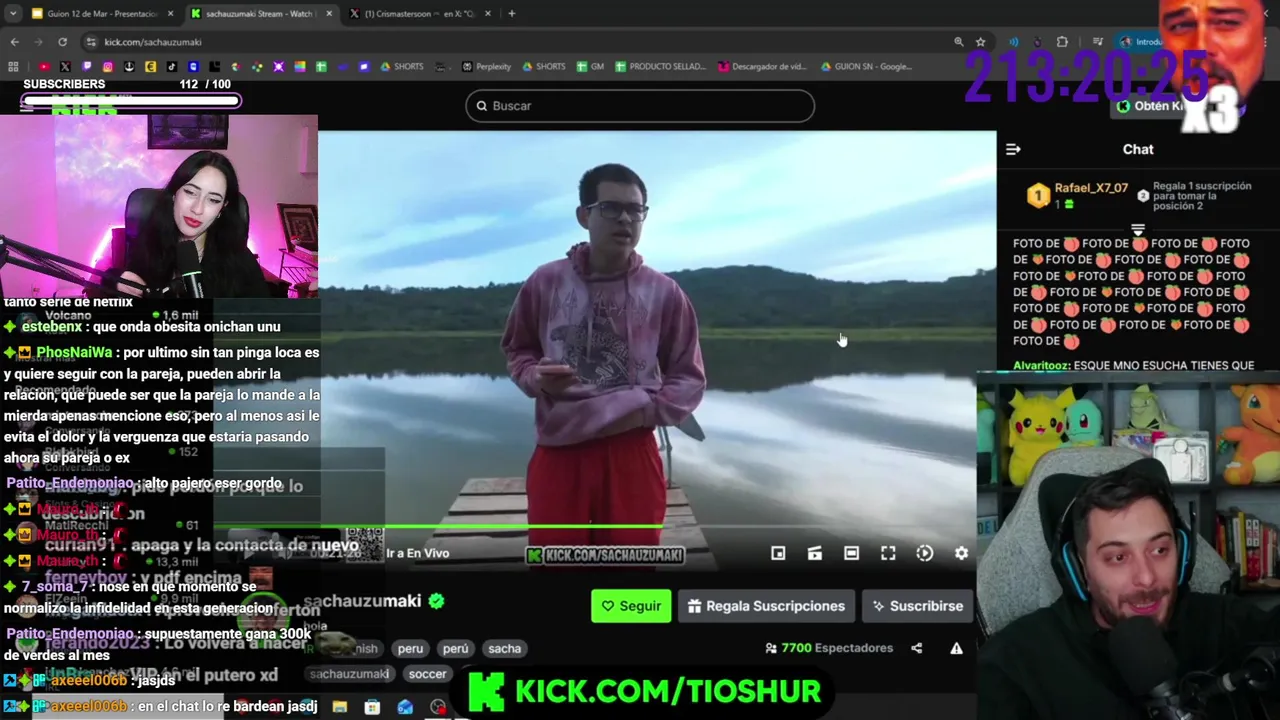Open File Explorer from the taskbar
Image resolution: width=1280 pixels, height=720 pixels.
click(x=339, y=708)
